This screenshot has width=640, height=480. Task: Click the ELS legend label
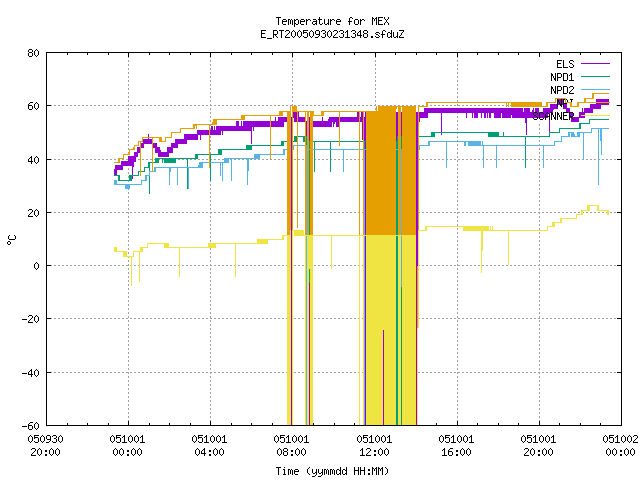(x=565, y=64)
